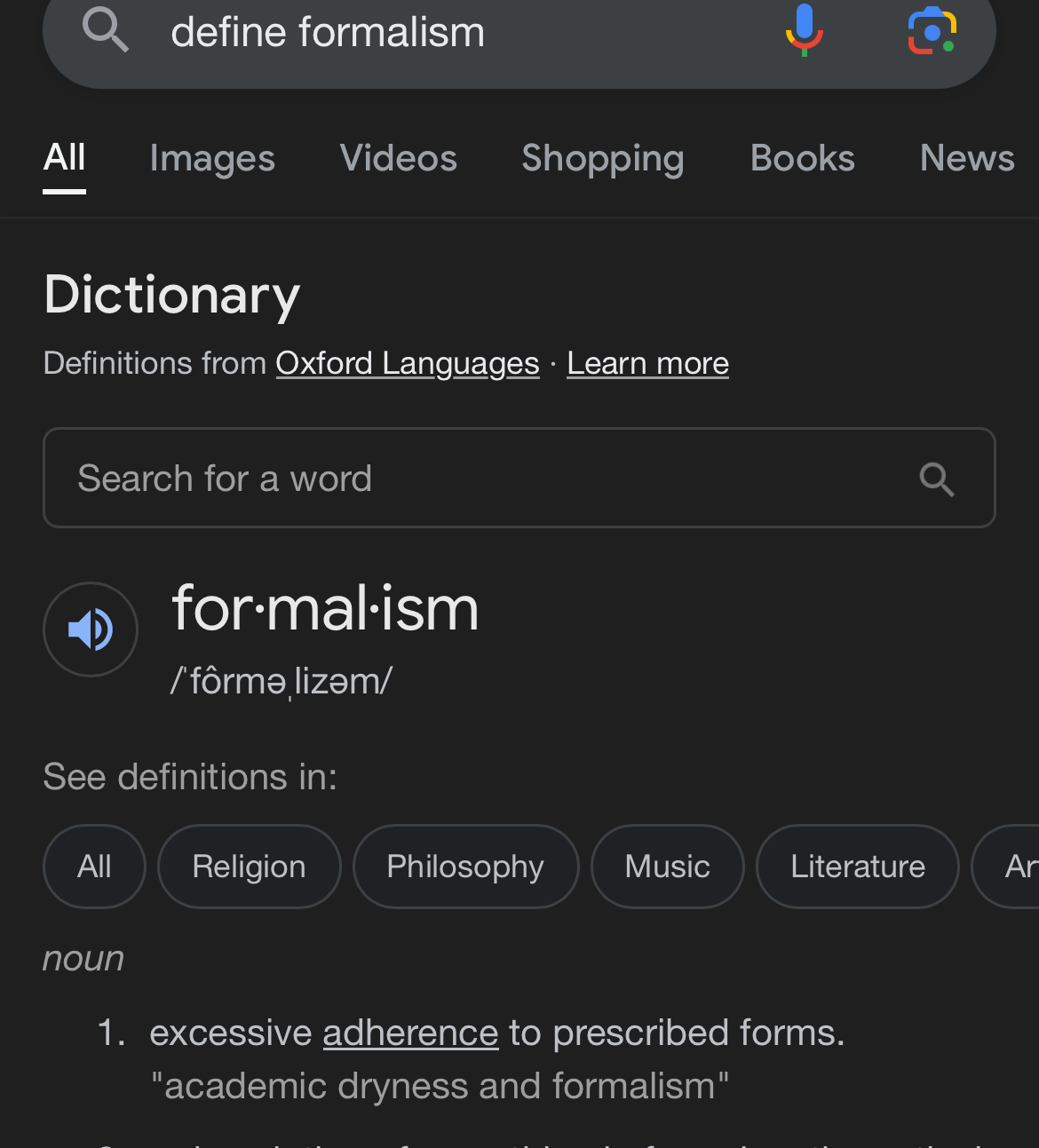Tap the dictionary word search magnifier
Viewport: 1039px width, 1148px height.
(937, 479)
